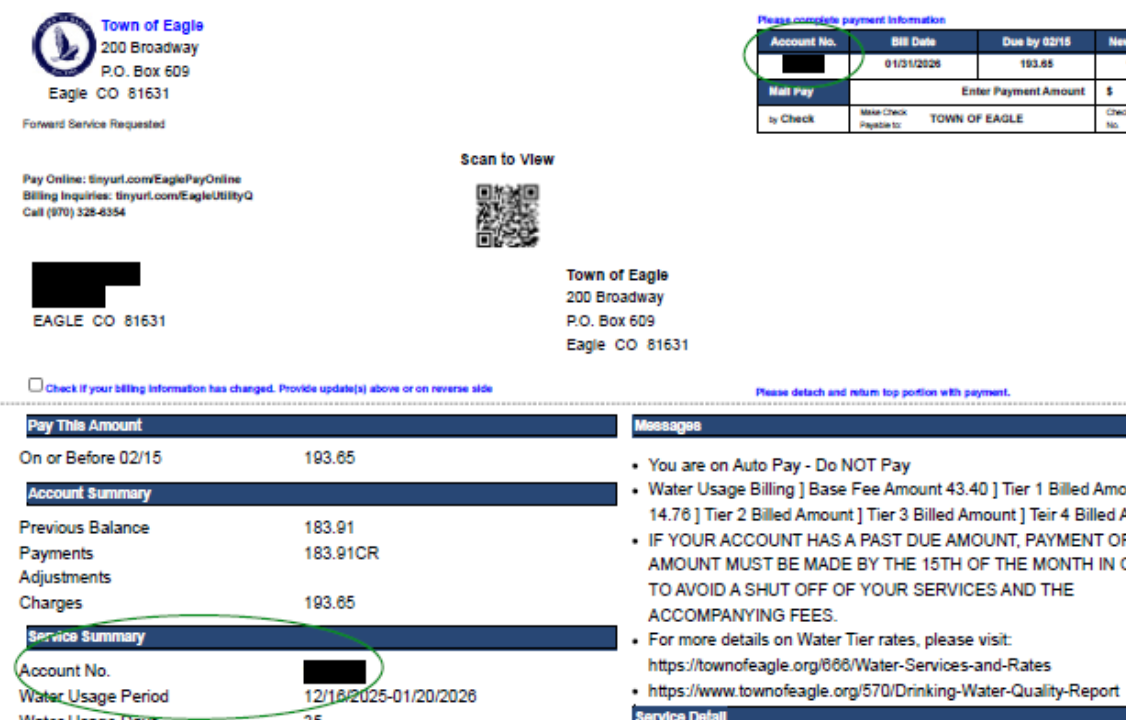This screenshot has width=1126, height=720.
Task: Click the Pay Online tinyurl text
Action: [132, 179]
